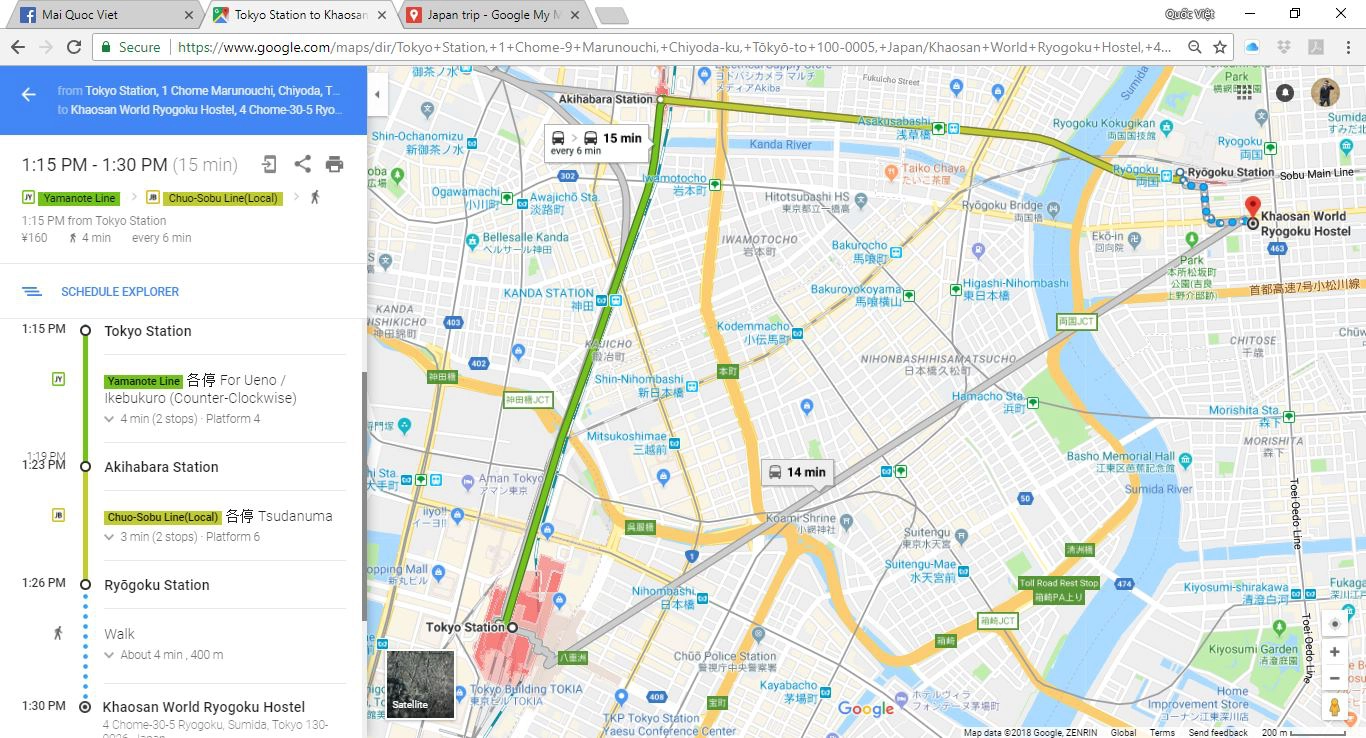Image resolution: width=1366 pixels, height=738 pixels.
Task: Click the iCloud extension icon
Action: click(1251, 47)
